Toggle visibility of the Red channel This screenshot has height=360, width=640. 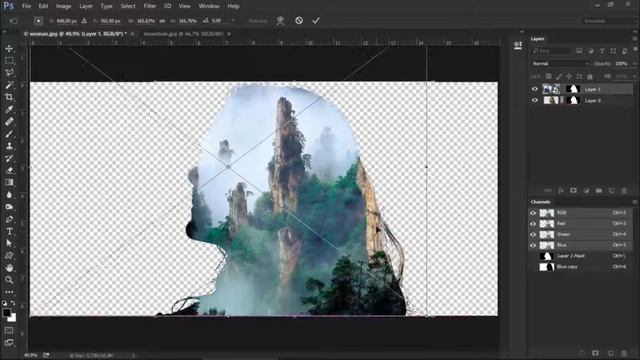click(533, 224)
